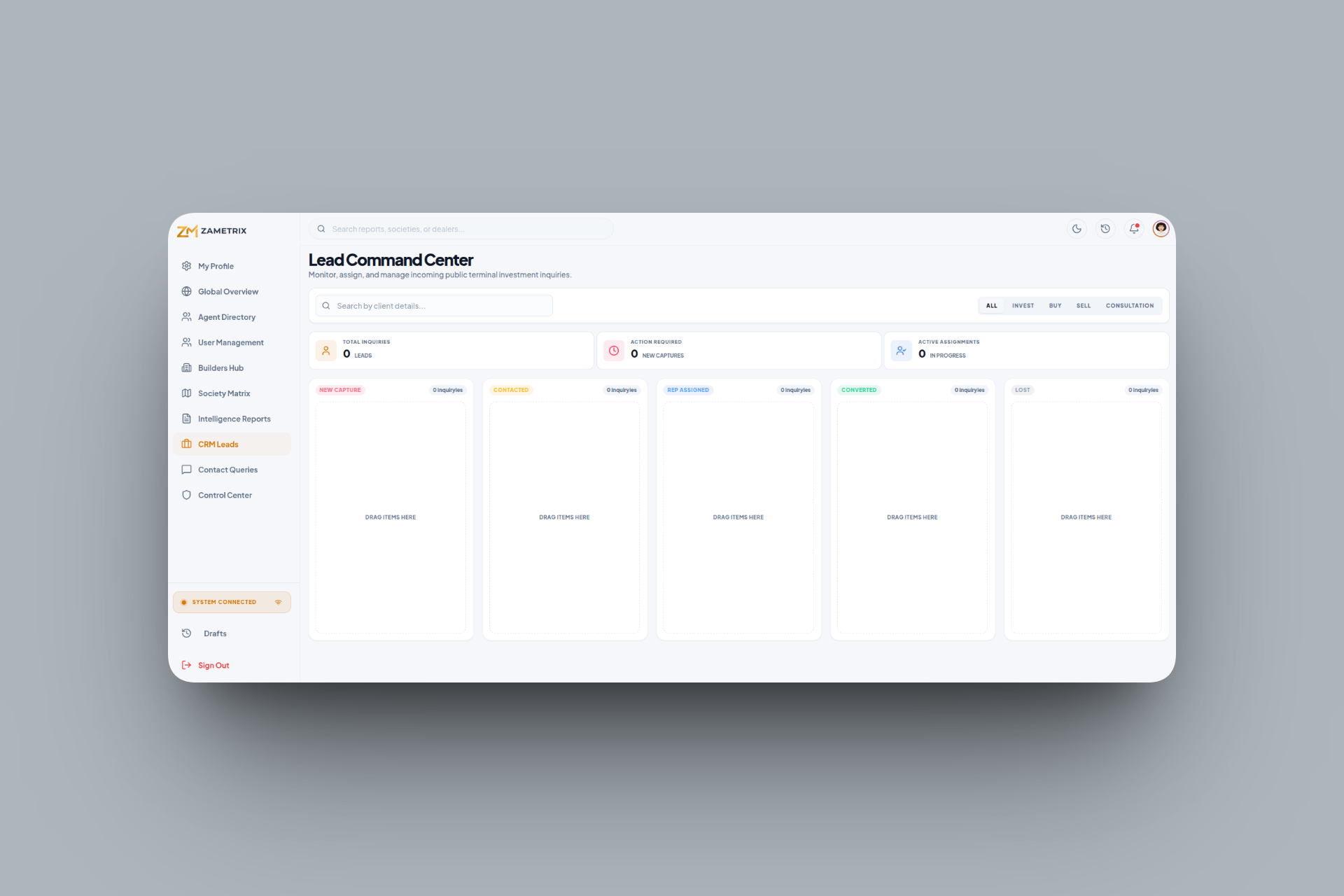Open Global Overview in sidebar
Image resolution: width=1344 pixels, height=896 pixels.
pyautogui.click(x=232, y=292)
